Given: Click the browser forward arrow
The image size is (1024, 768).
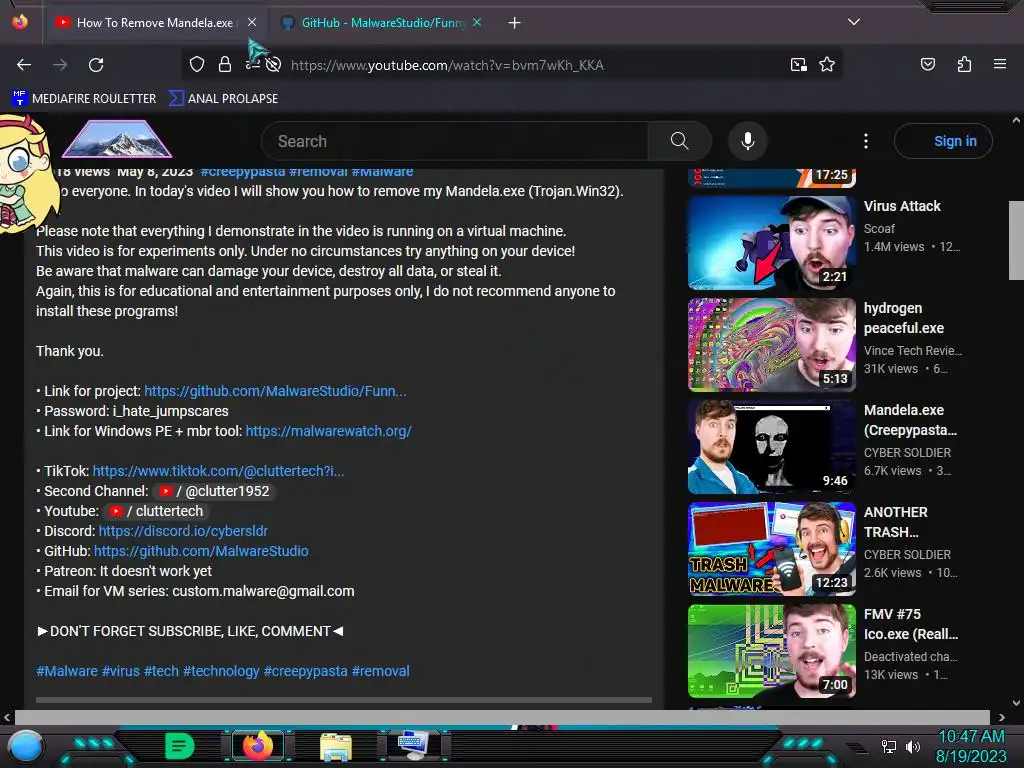Looking at the screenshot, I should pyautogui.click(x=60, y=65).
